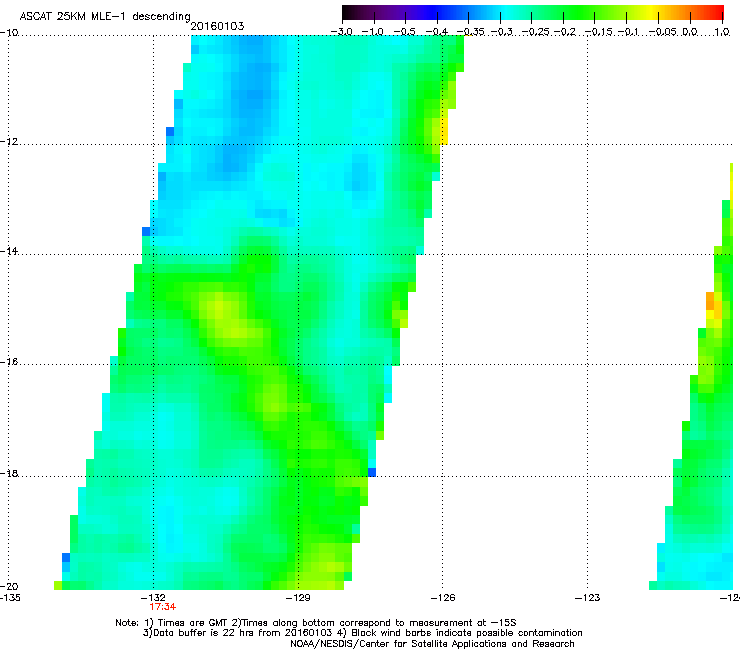The width and height of the screenshot is (740, 650).
Task: Click the note line "3)Data buffer is 22 hrs"
Action: [362, 633]
